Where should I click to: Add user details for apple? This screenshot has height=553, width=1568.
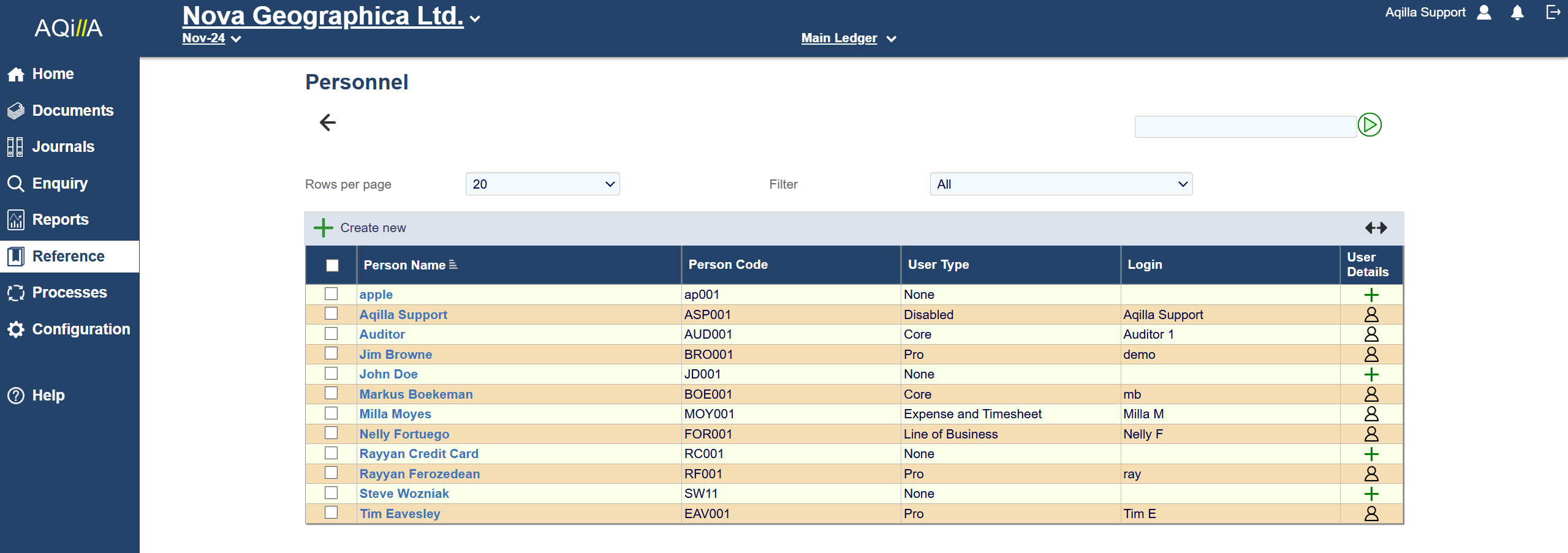[x=1371, y=295]
